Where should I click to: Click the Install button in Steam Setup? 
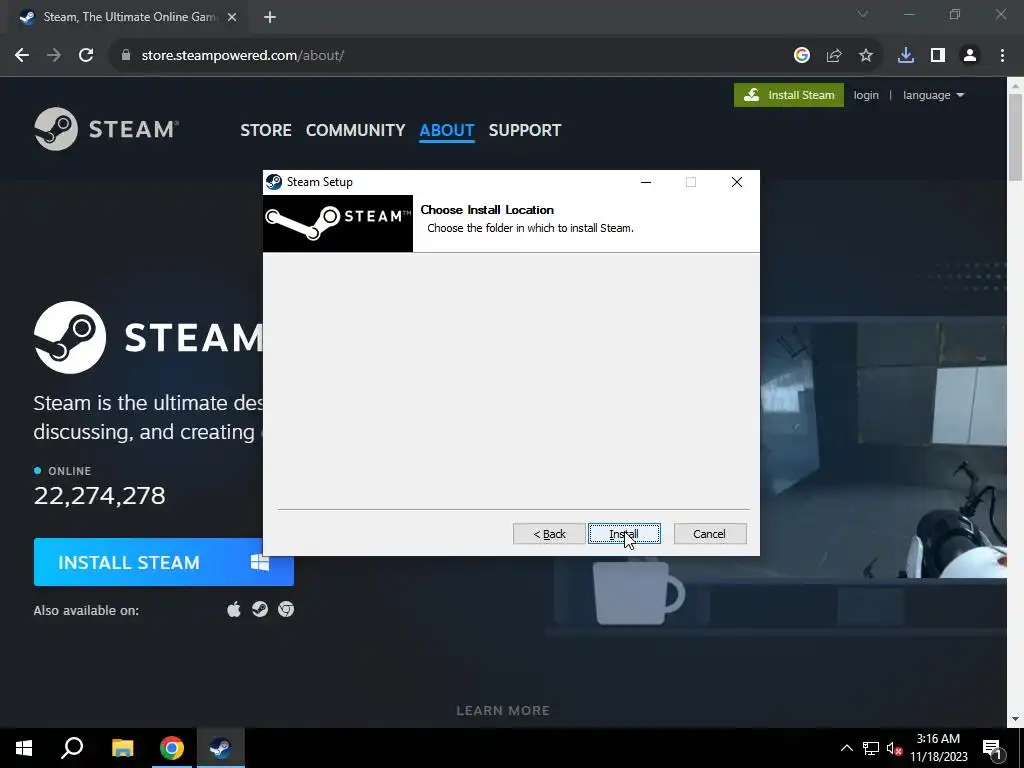pos(624,534)
